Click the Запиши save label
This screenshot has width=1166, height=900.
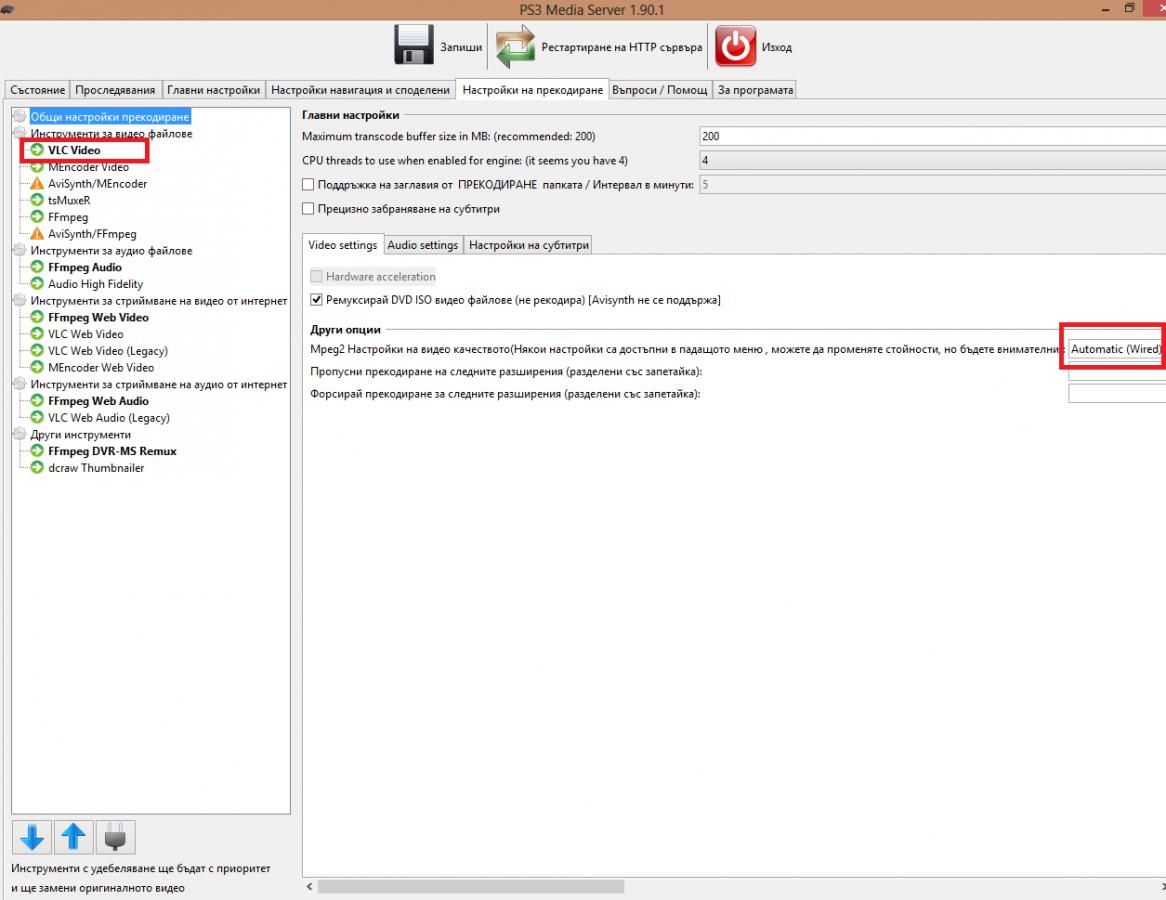coord(461,47)
